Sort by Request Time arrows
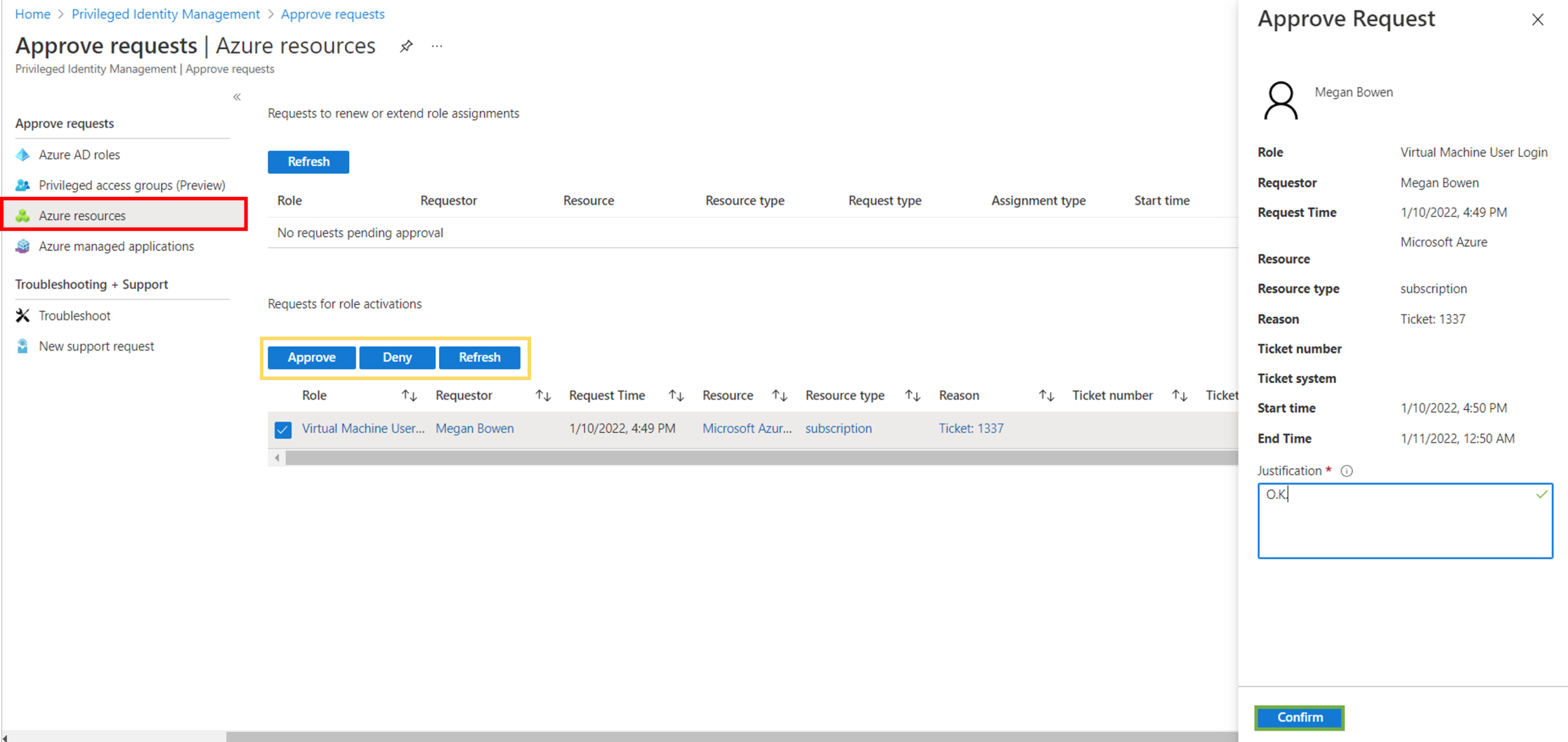 [676, 396]
